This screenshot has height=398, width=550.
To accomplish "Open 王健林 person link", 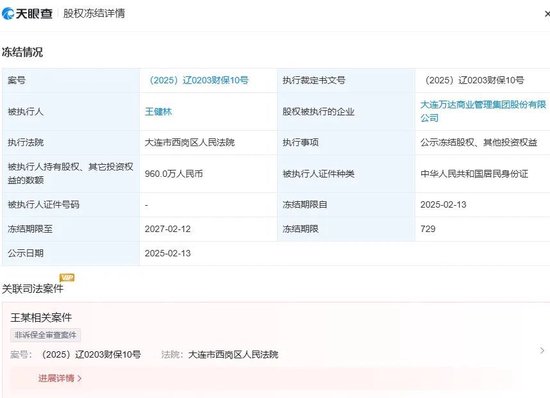I will [158, 112].
